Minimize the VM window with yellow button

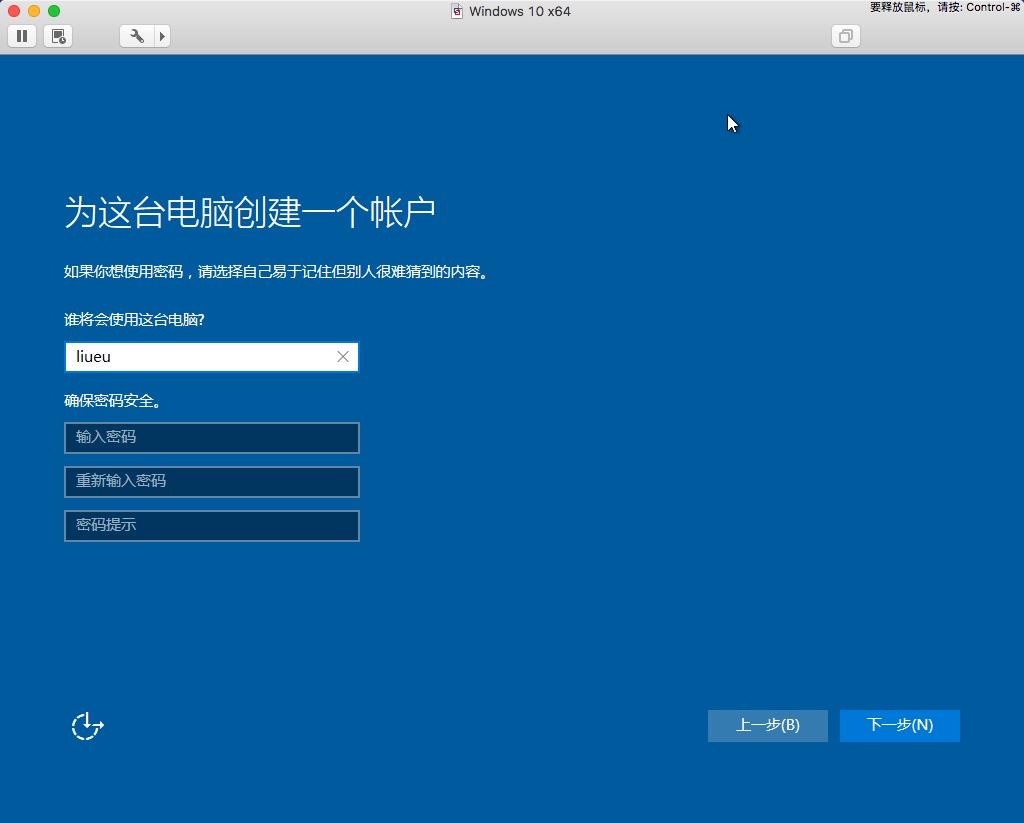point(34,11)
